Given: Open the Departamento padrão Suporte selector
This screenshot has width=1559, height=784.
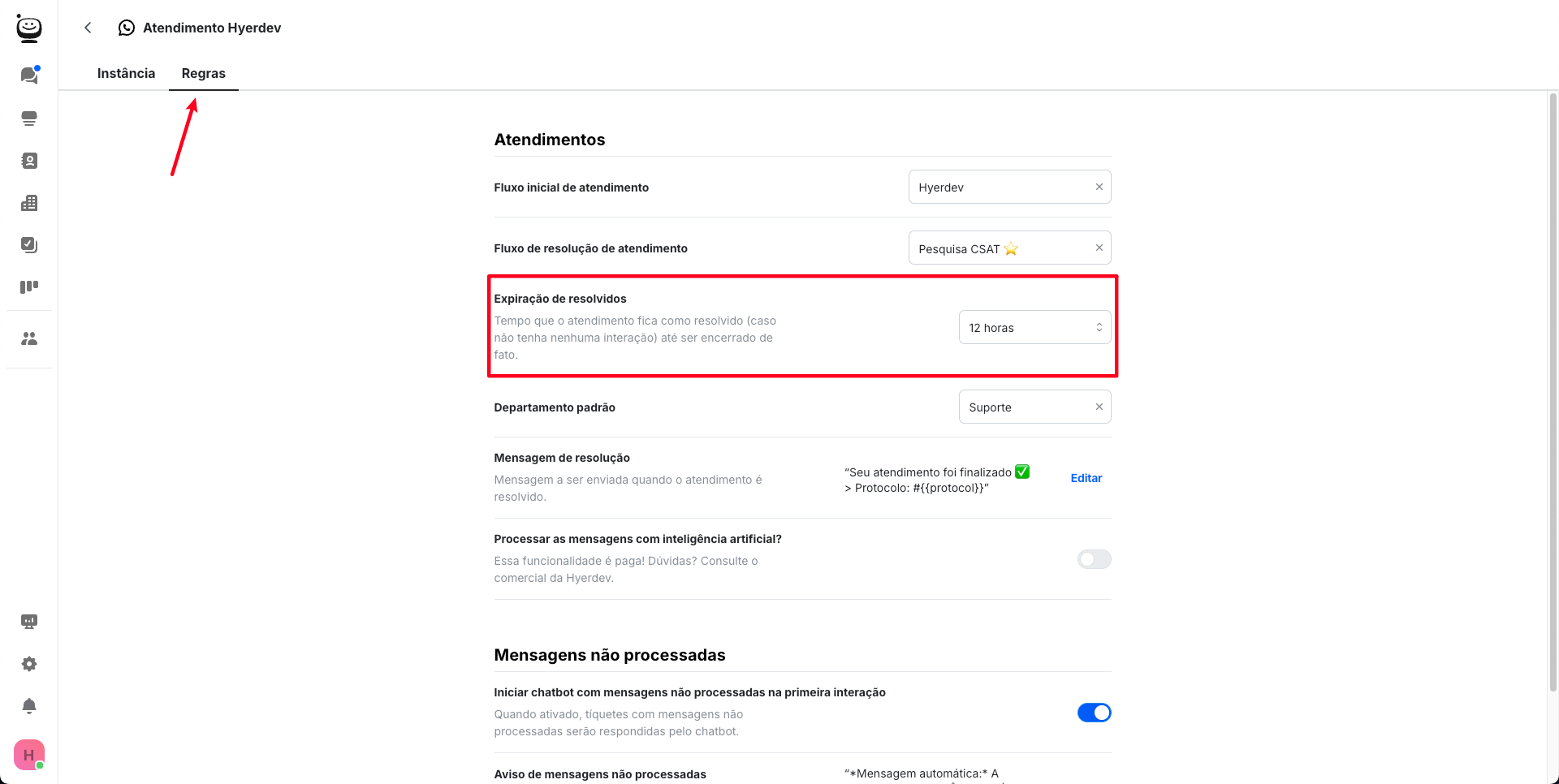Looking at the screenshot, I should point(1023,407).
